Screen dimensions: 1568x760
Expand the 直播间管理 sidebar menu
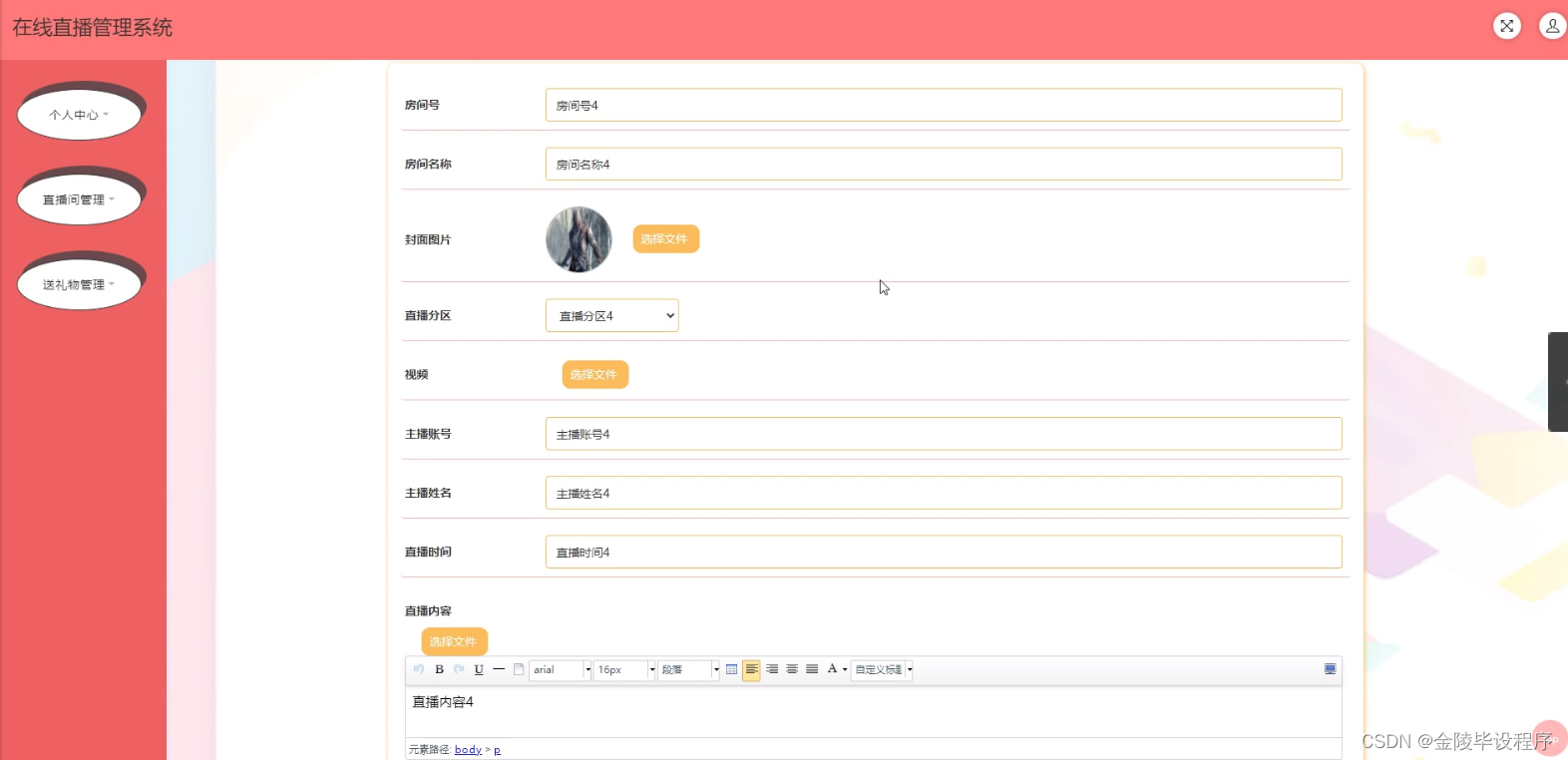[80, 199]
